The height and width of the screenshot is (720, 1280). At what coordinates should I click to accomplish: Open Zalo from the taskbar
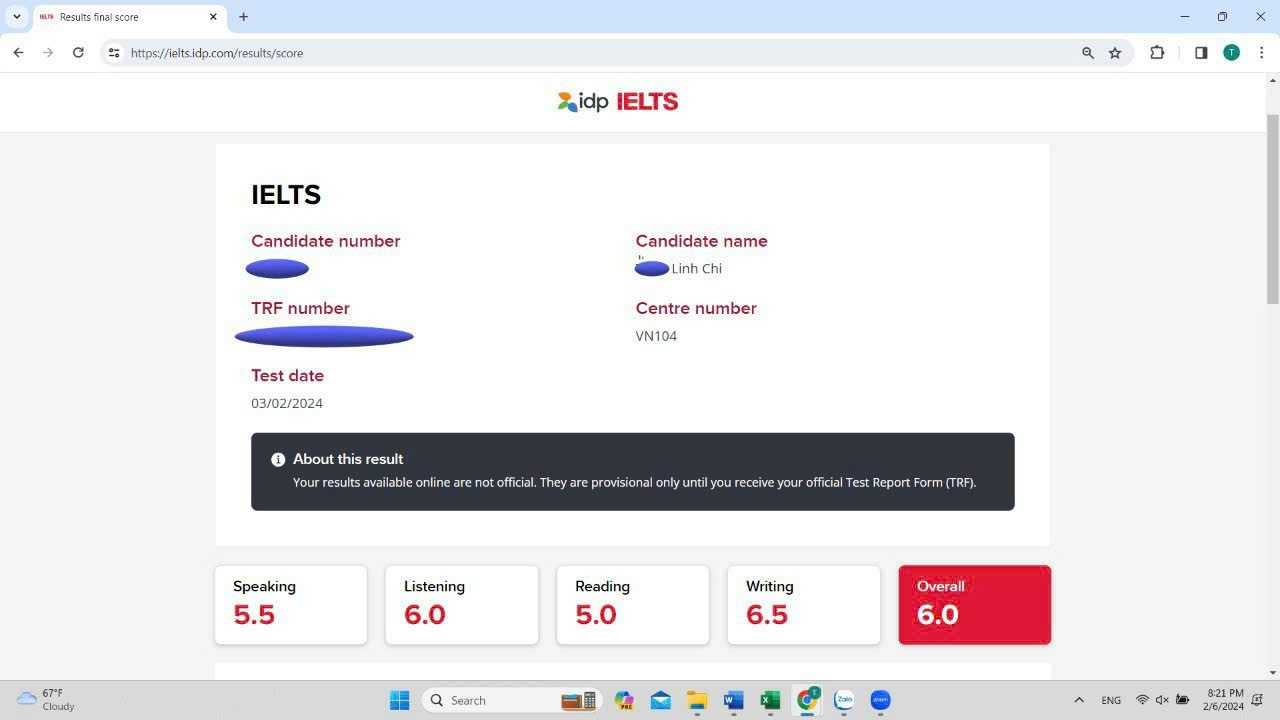pos(844,700)
